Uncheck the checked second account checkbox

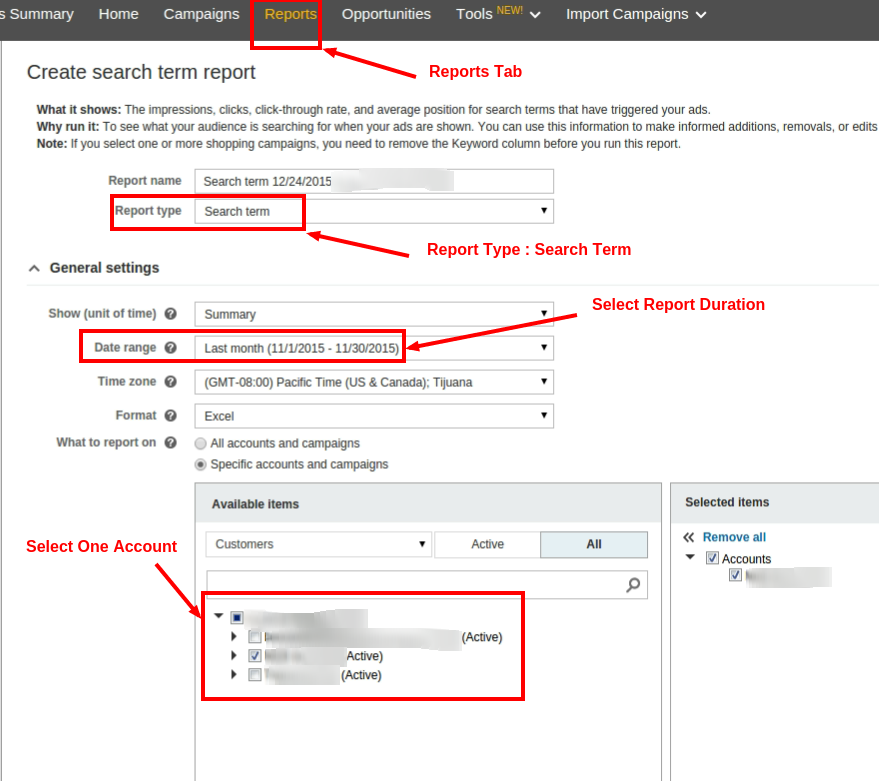tap(255, 655)
